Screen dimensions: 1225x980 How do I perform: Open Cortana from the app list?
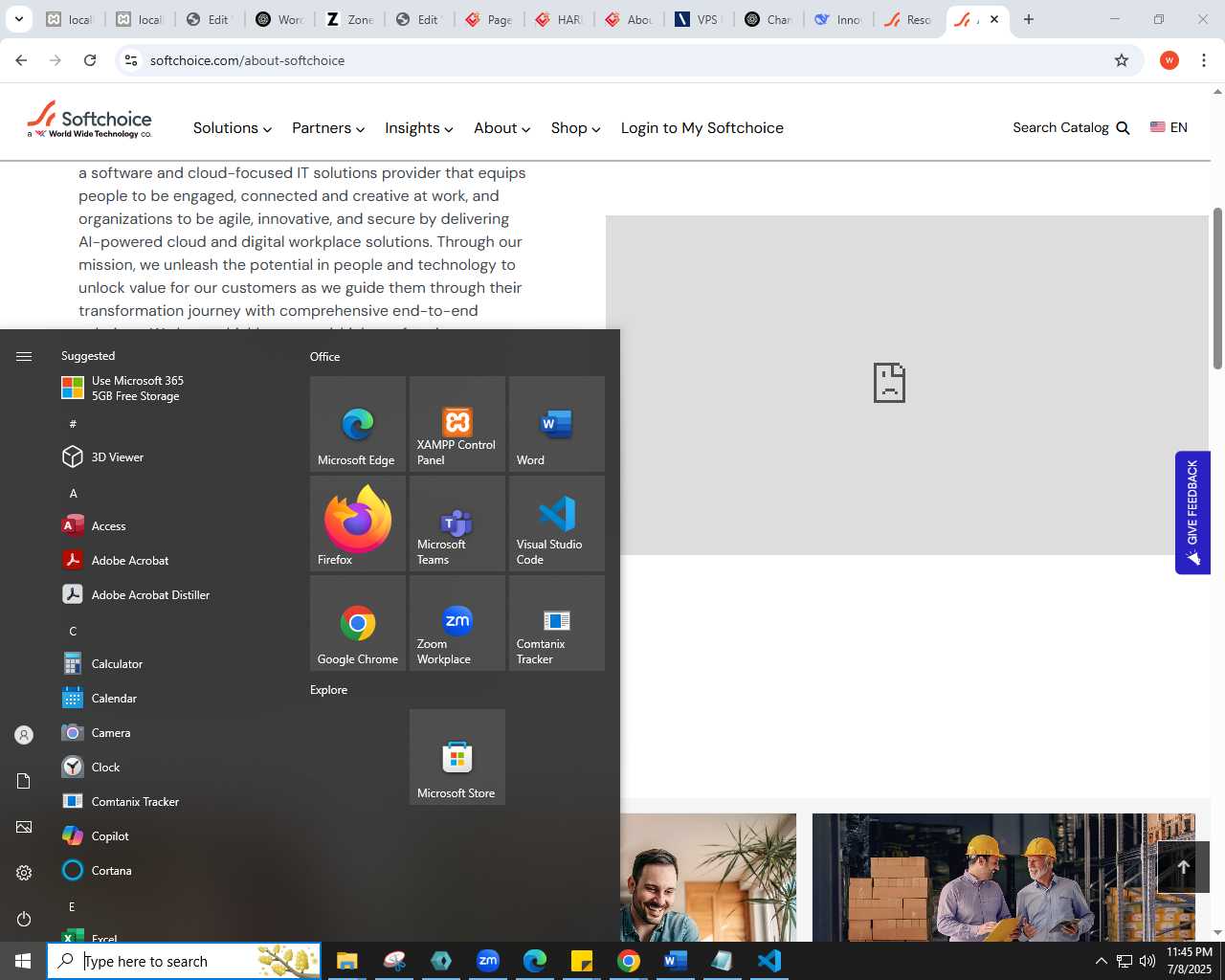click(172, 871)
